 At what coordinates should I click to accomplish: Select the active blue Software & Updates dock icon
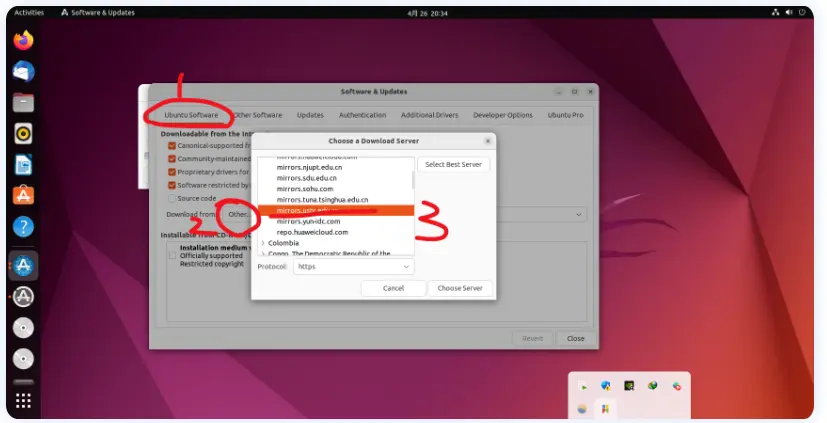click(23, 265)
